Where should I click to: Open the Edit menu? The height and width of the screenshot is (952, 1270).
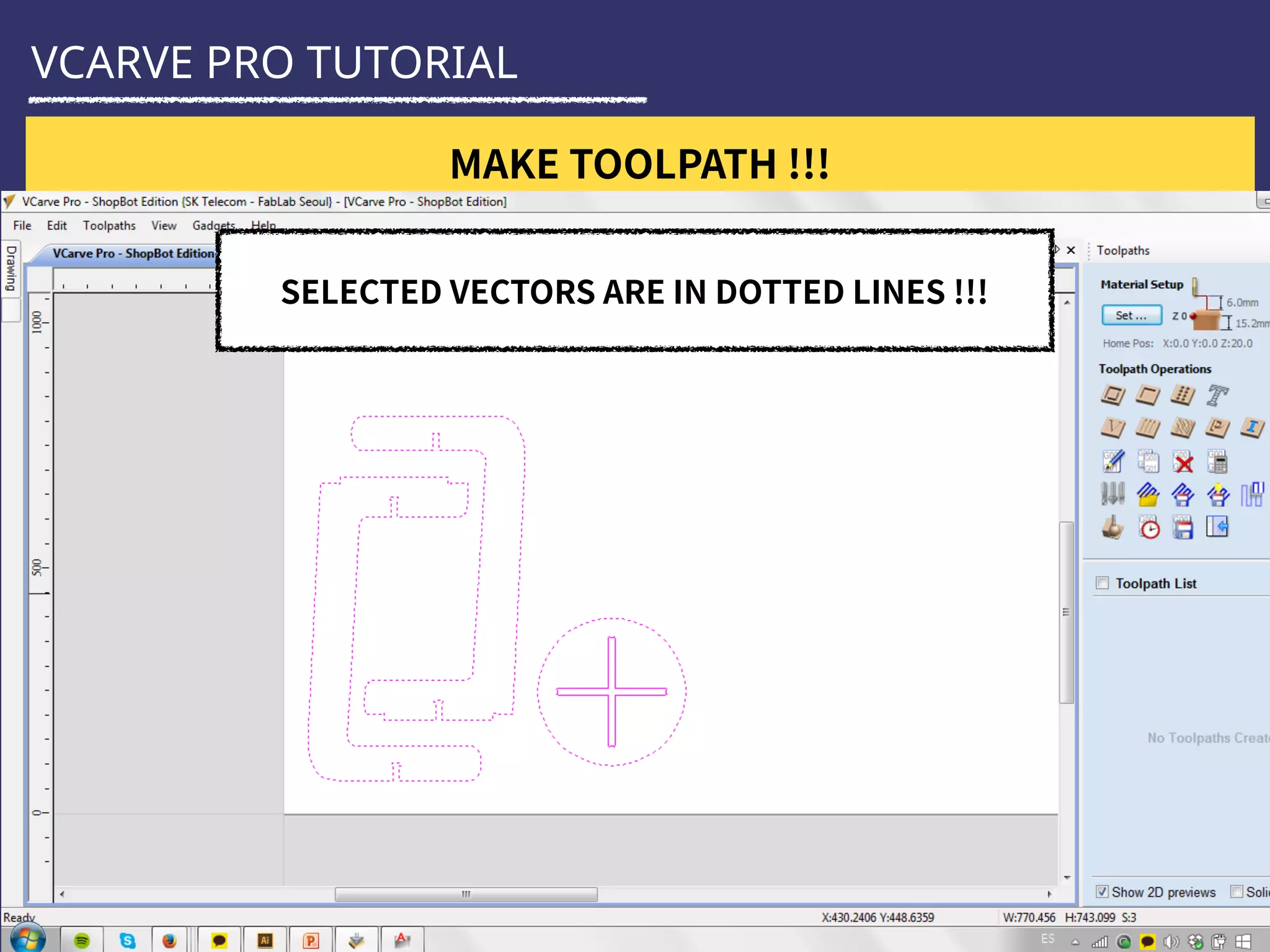[57, 226]
